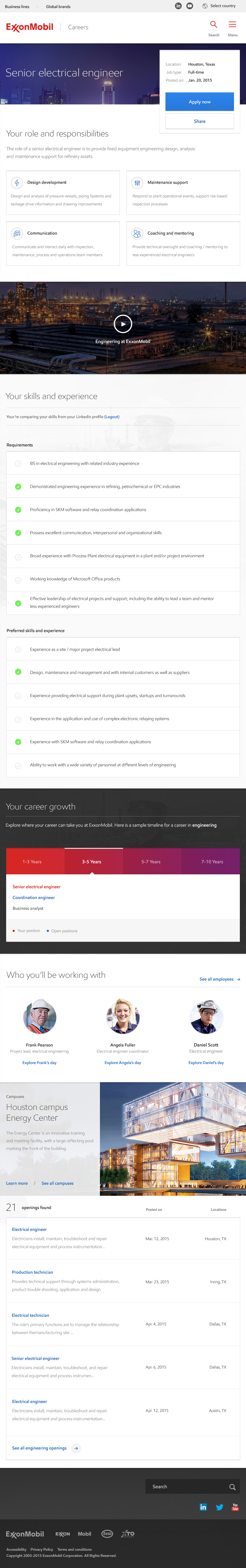Toggle Working knowledge of Microsoft Office checkbox

18,579
